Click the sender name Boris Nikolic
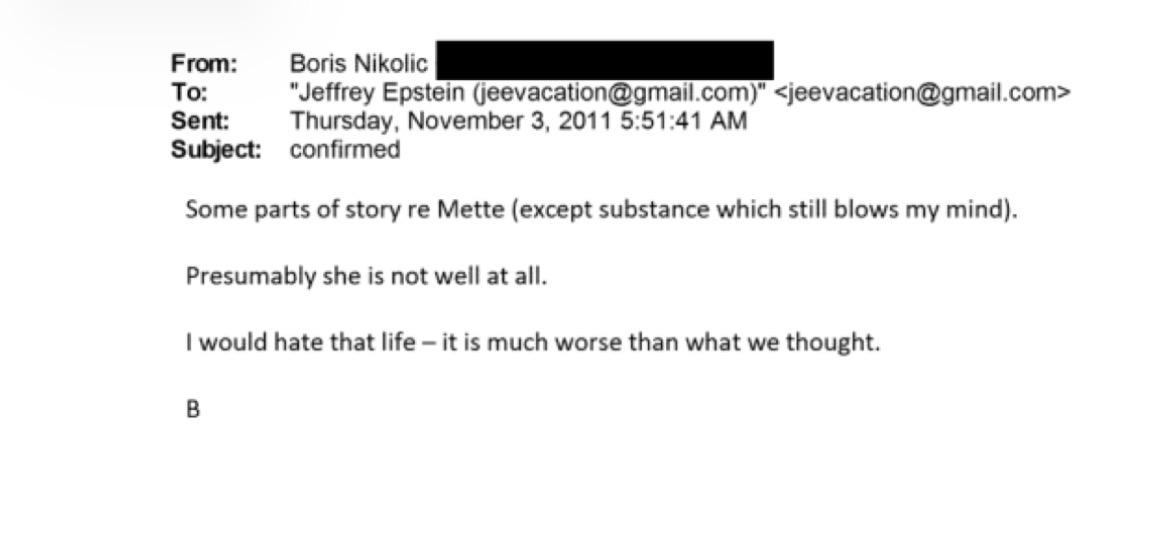 point(358,64)
